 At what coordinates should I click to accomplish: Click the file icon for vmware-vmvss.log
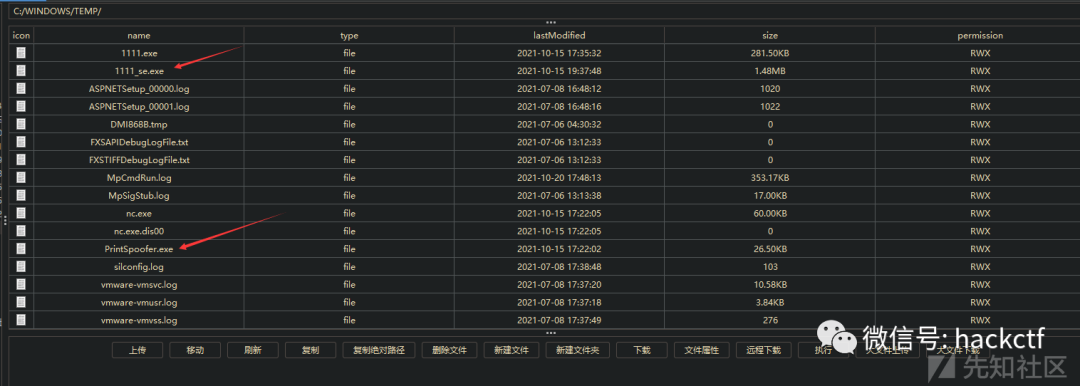click(x=21, y=321)
